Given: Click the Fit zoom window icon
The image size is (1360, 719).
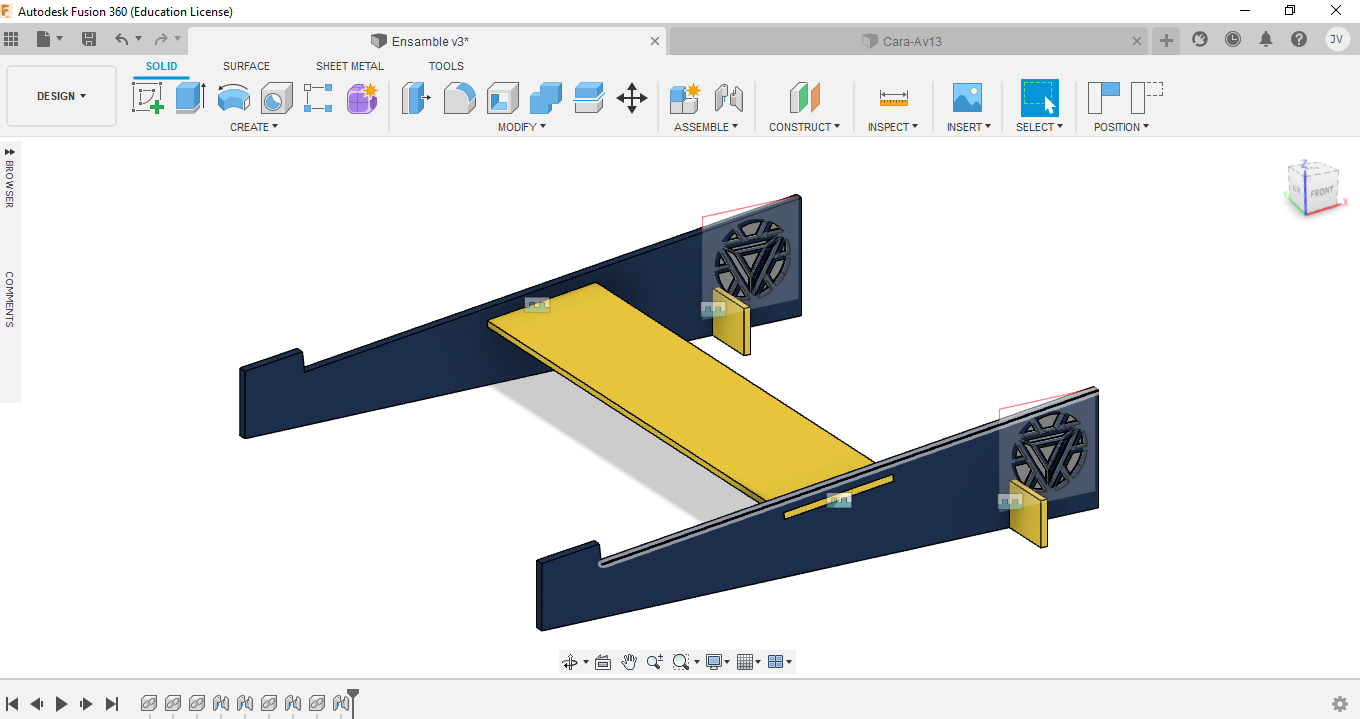Looking at the screenshot, I should tap(681, 662).
